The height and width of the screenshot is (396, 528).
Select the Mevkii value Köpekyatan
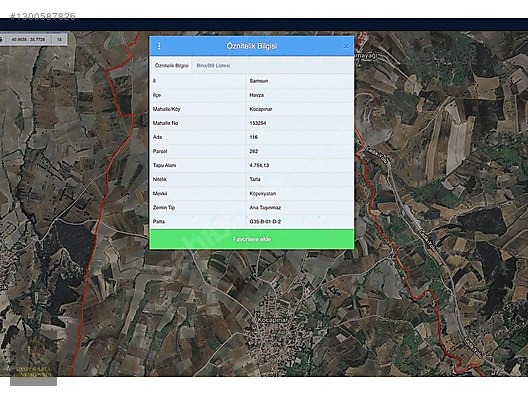click(x=263, y=194)
